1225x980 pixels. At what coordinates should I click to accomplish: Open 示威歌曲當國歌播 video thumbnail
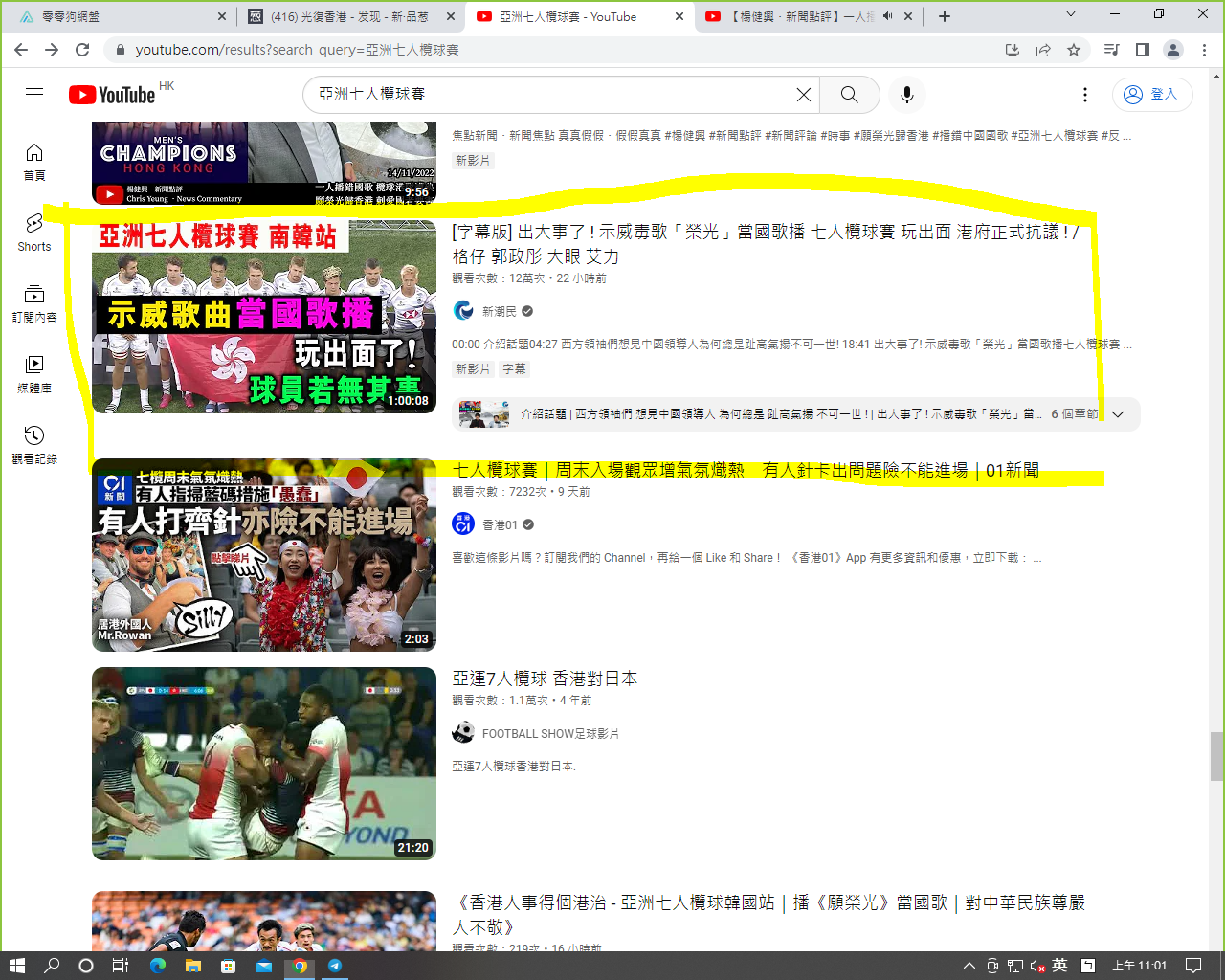coord(264,317)
